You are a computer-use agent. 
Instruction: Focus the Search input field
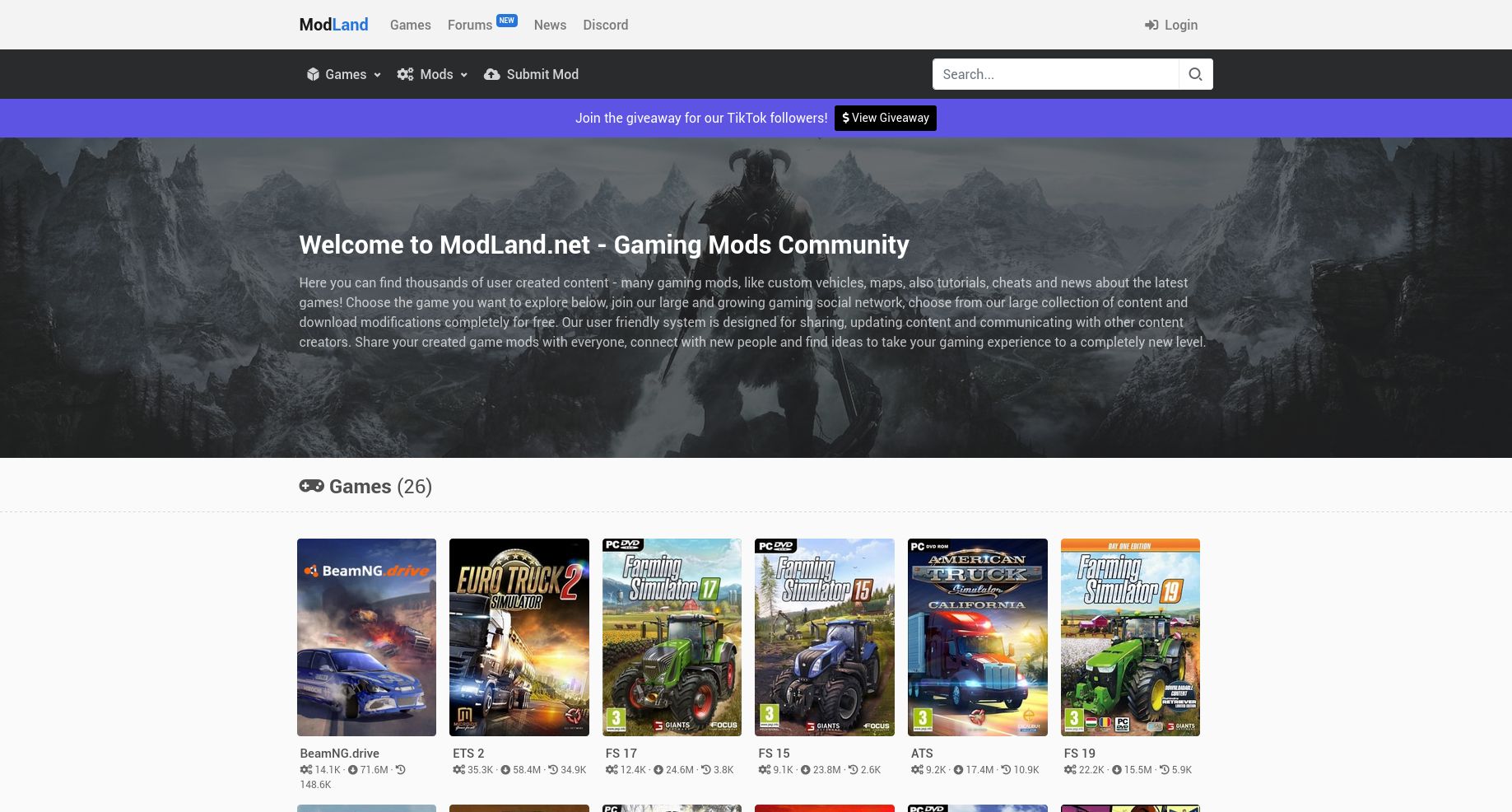tap(1055, 74)
